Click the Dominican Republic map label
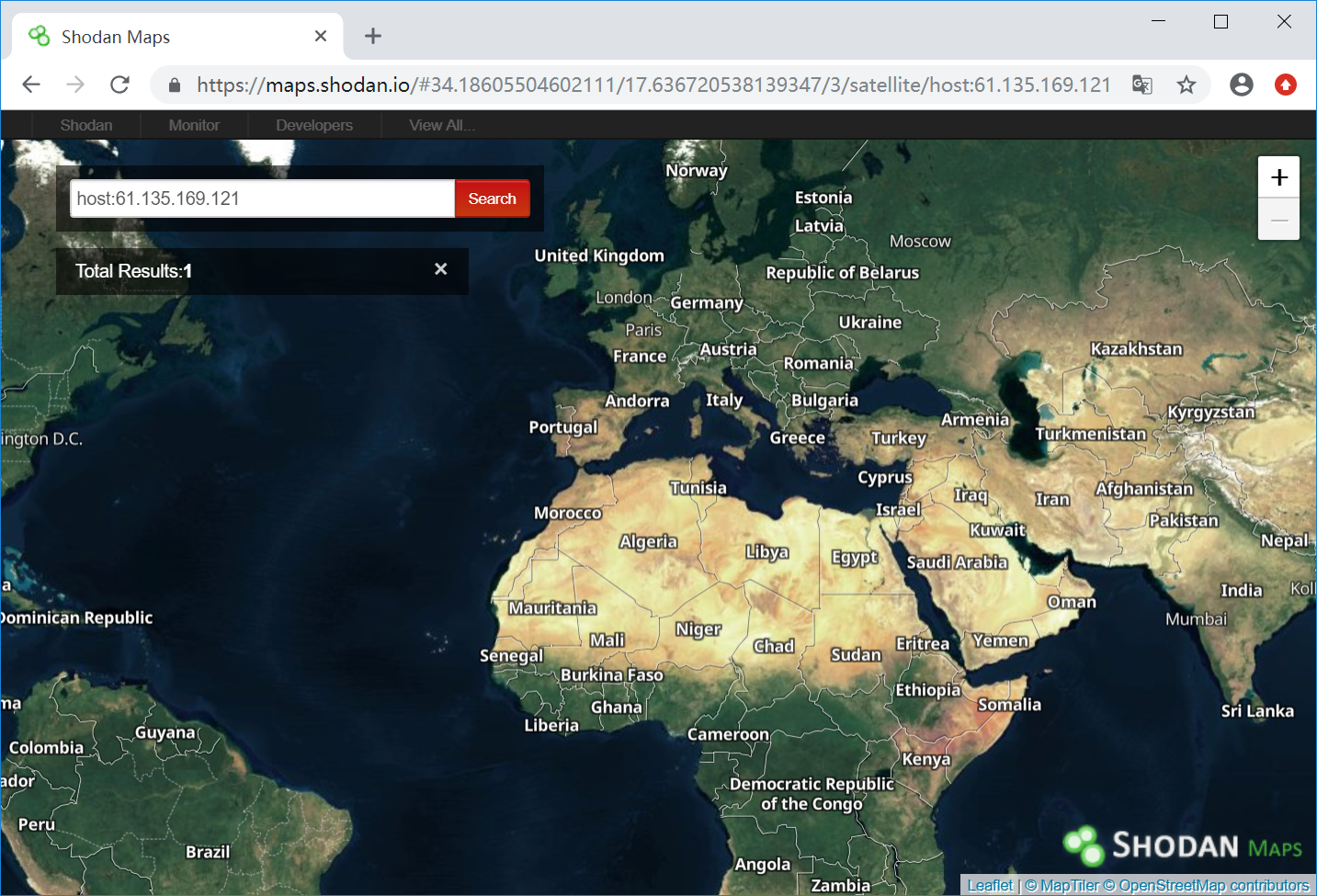Image resolution: width=1317 pixels, height=896 pixels. tap(76, 618)
